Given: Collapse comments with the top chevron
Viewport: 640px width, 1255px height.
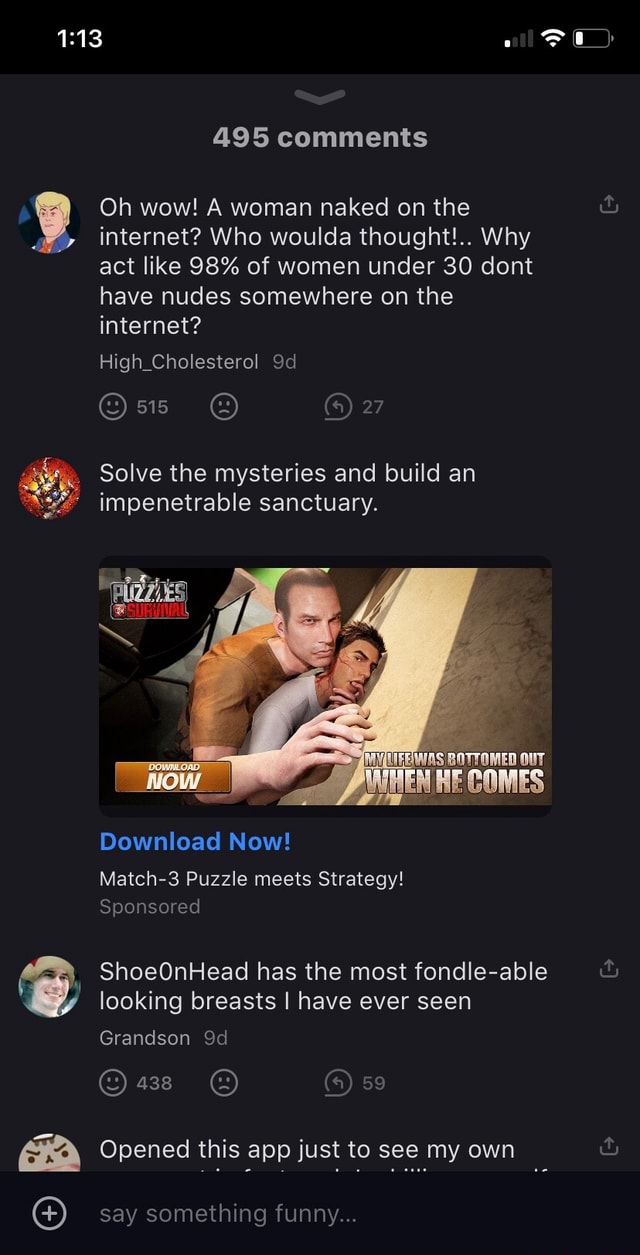Looking at the screenshot, I should (320, 96).
